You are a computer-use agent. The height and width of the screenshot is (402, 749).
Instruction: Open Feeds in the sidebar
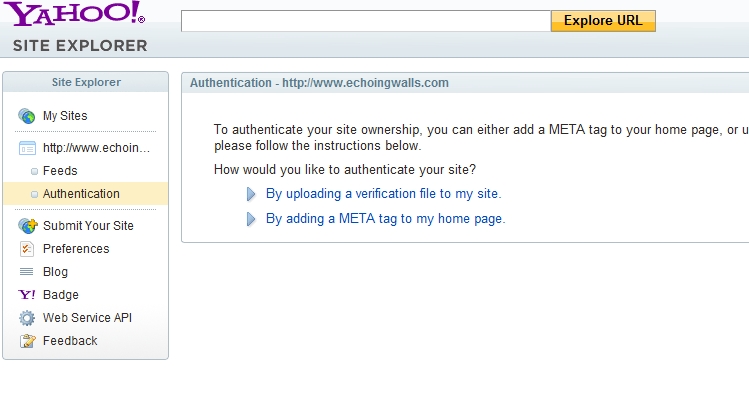[60, 171]
